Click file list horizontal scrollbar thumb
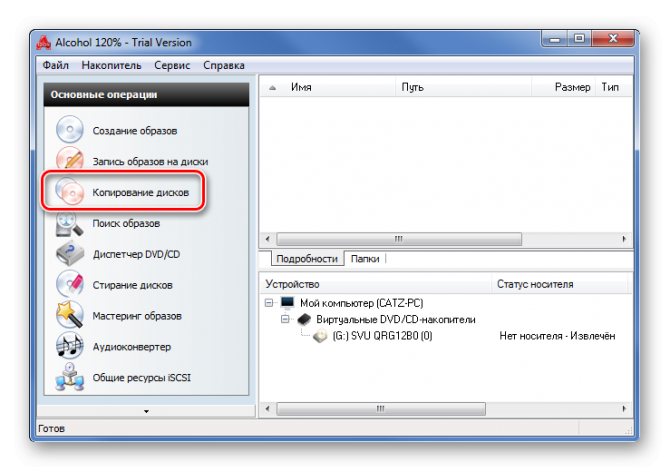Image resolution: width=670 pixels, height=472 pixels. [399, 239]
